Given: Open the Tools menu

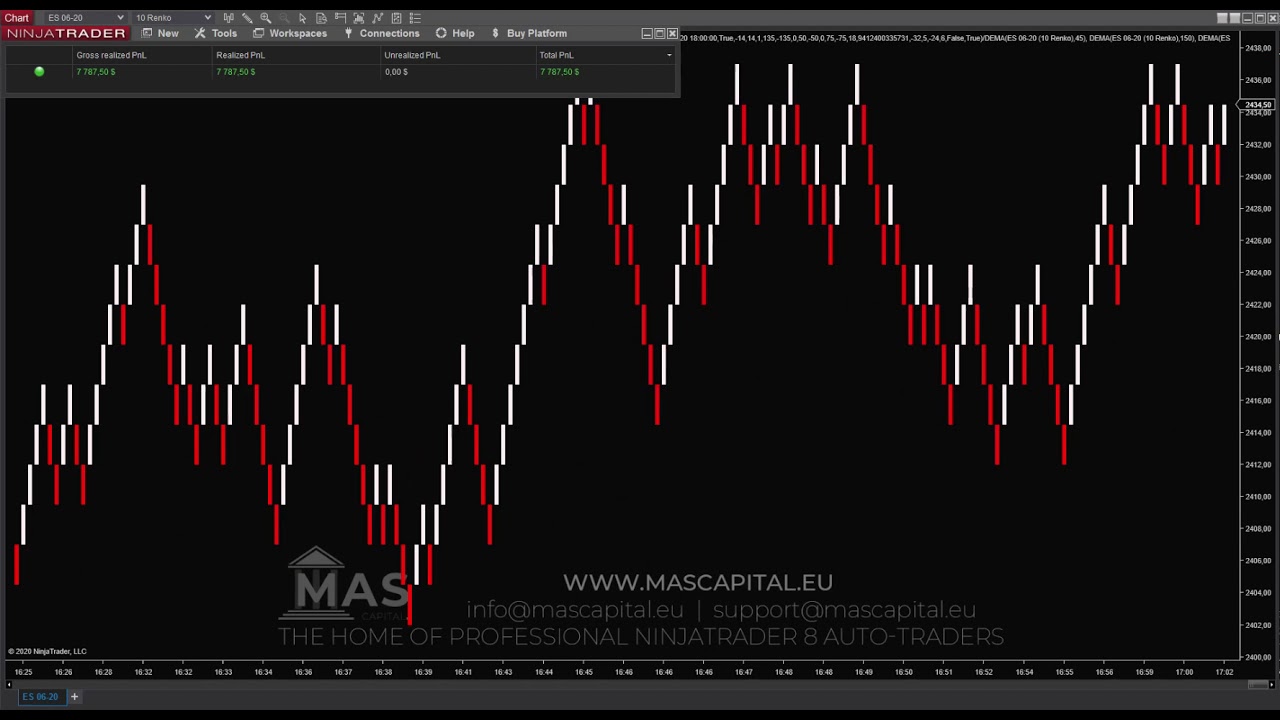Looking at the screenshot, I should coord(216,33).
